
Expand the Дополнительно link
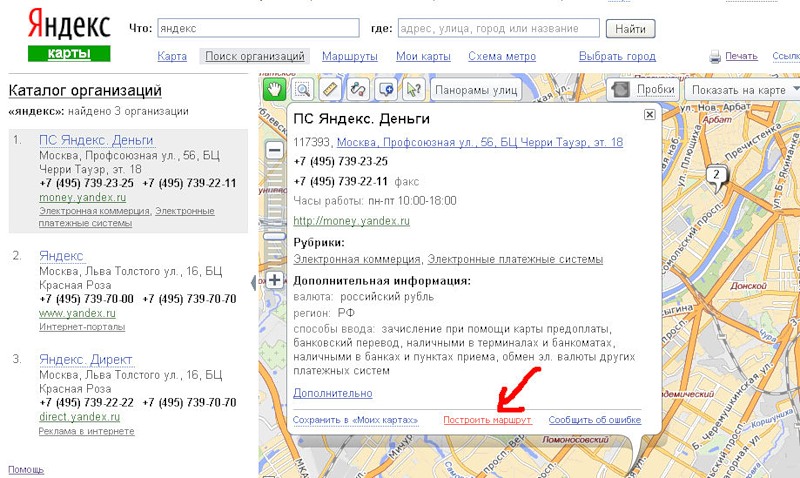pos(333,393)
